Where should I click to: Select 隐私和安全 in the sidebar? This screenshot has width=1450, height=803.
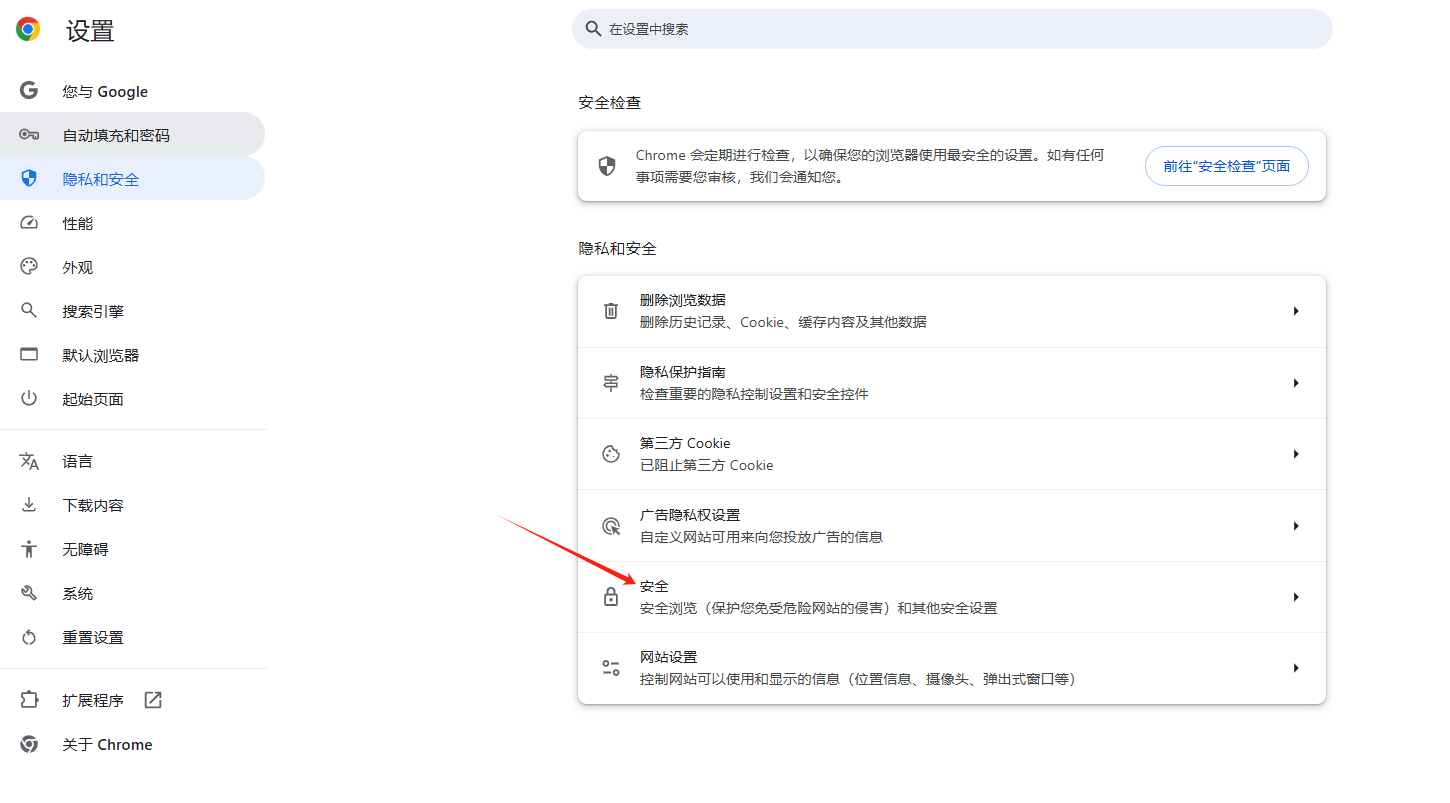point(132,179)
